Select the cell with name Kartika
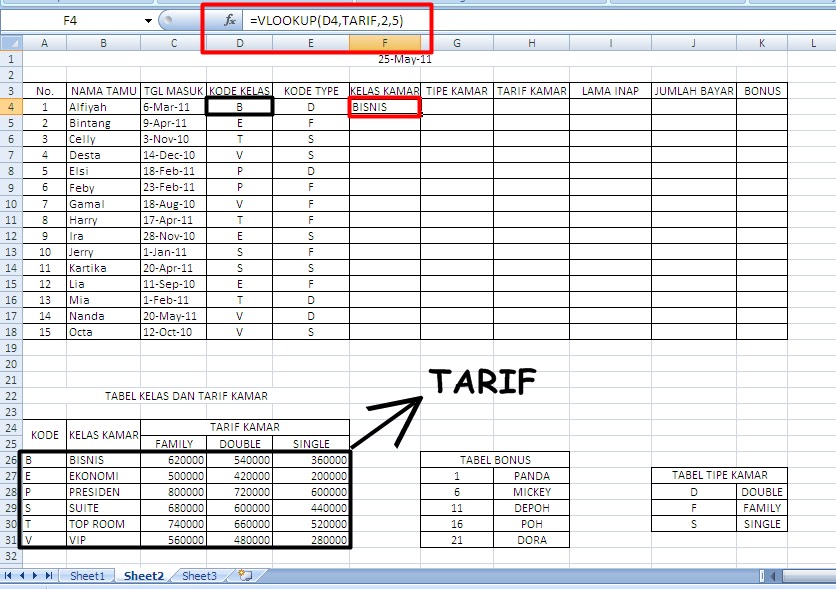The image size is (836, 589). tap(103, 268)
